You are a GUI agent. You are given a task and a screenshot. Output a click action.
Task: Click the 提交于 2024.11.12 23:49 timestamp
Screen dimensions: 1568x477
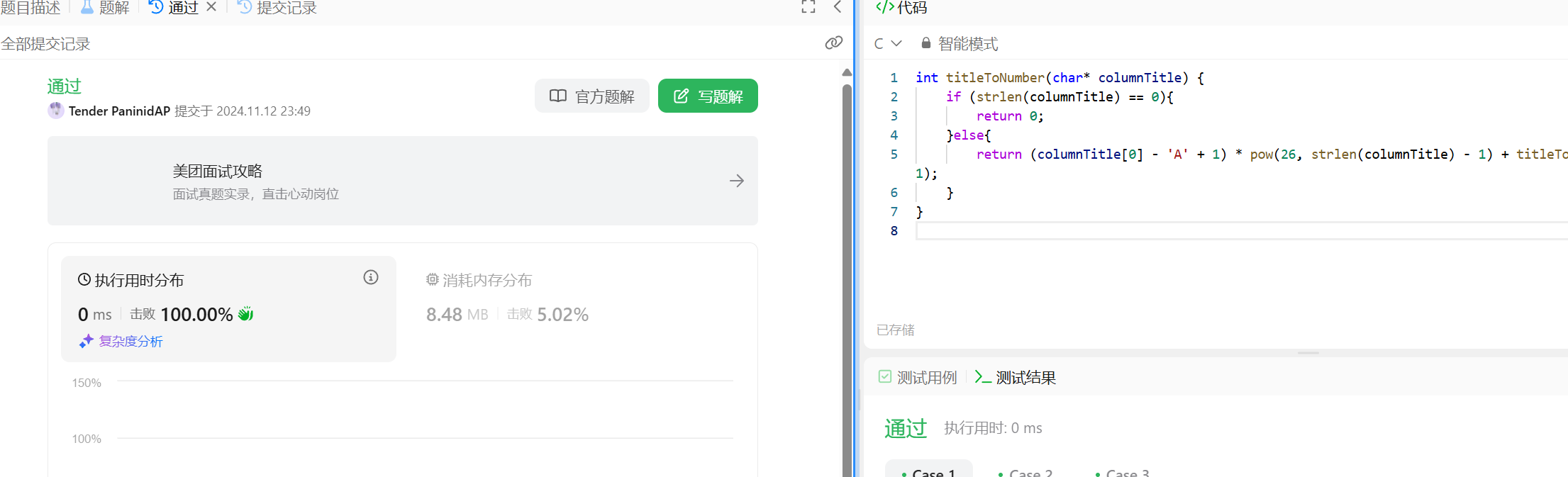[243, 111]
